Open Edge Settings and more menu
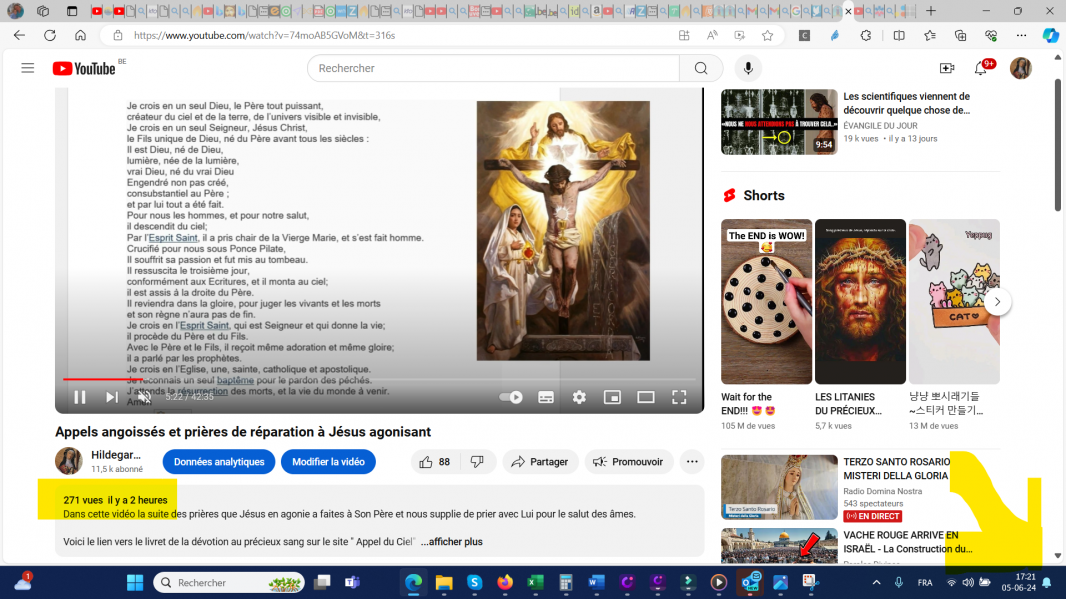1066x599 pixels. coord(1021,35)
